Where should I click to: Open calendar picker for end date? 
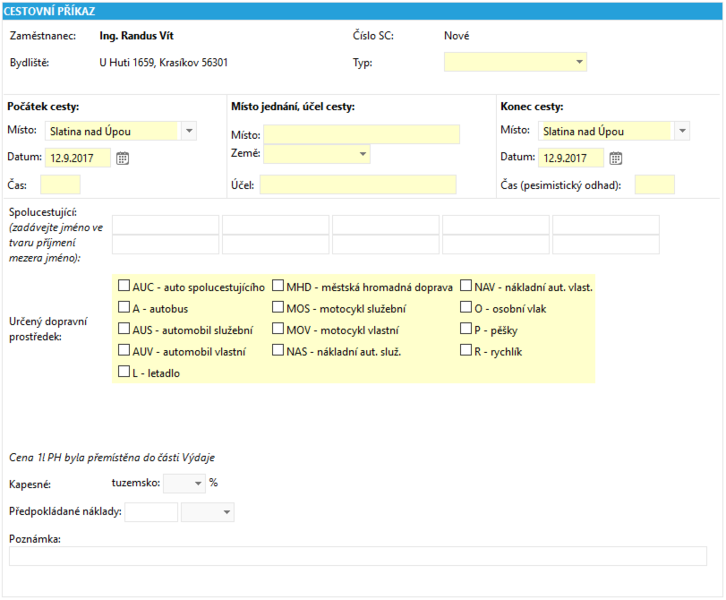click(x=615, y=158)
